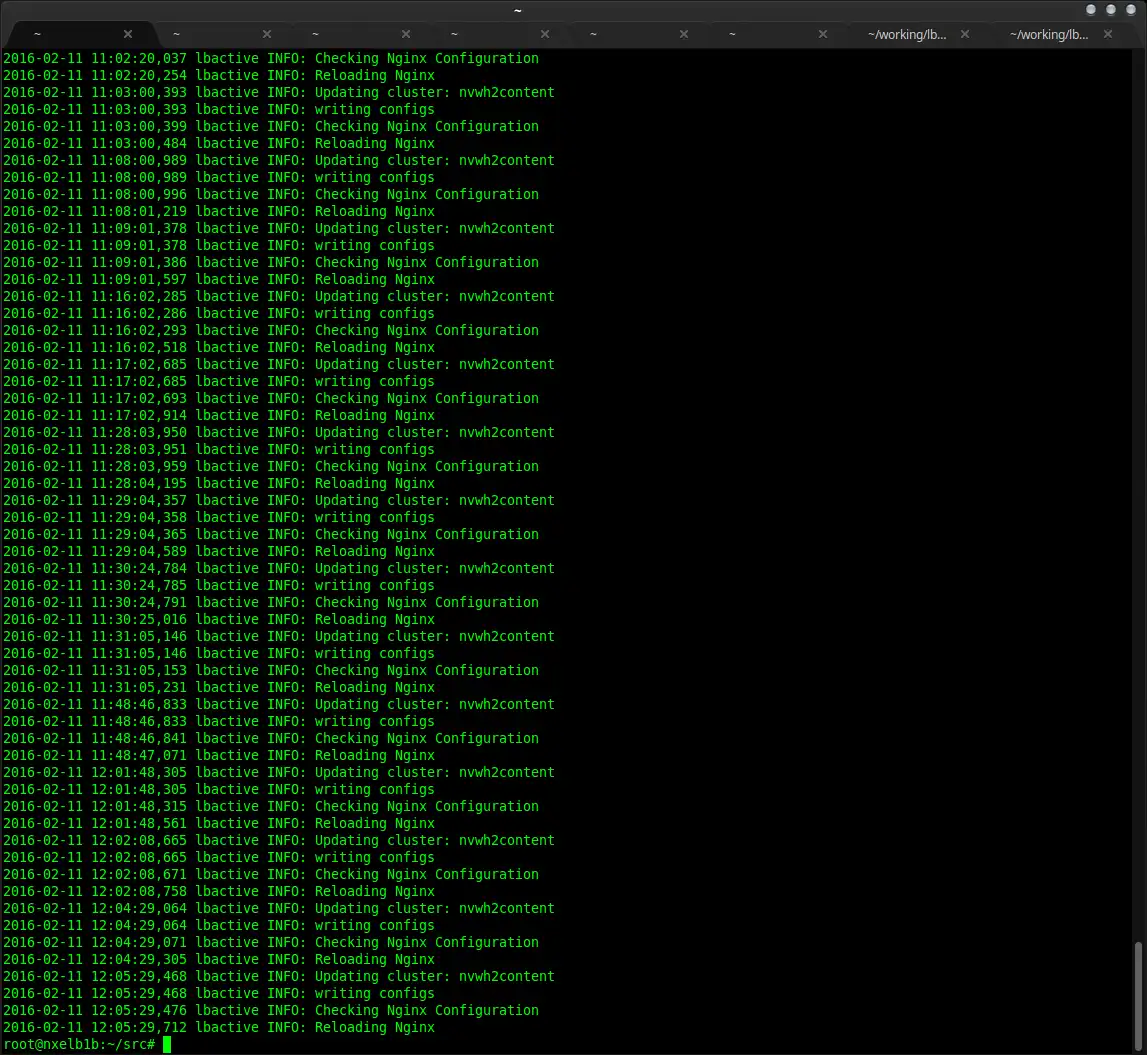The height and width of the screenshot is (1055, 1147).
Task: Click line 11:29:04,357 Updating cluster: nvwh2content
Action: coord(279,500)
